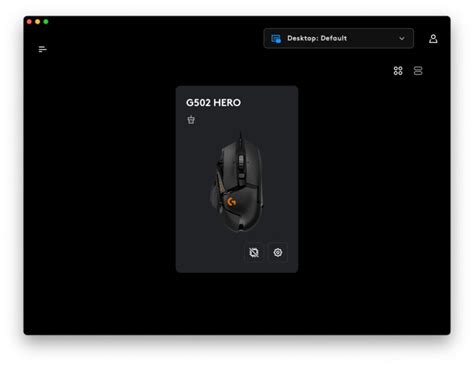Click the user account icon
The width and height of the screenshot is (474, 366).
coord(433,39)
